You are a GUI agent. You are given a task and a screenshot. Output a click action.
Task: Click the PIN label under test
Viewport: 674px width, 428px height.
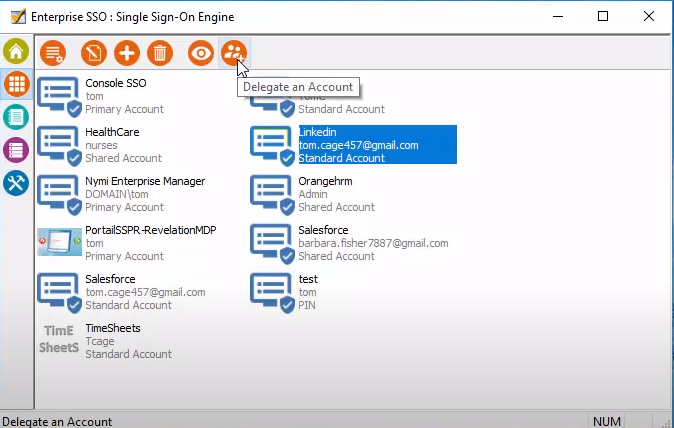307,305
